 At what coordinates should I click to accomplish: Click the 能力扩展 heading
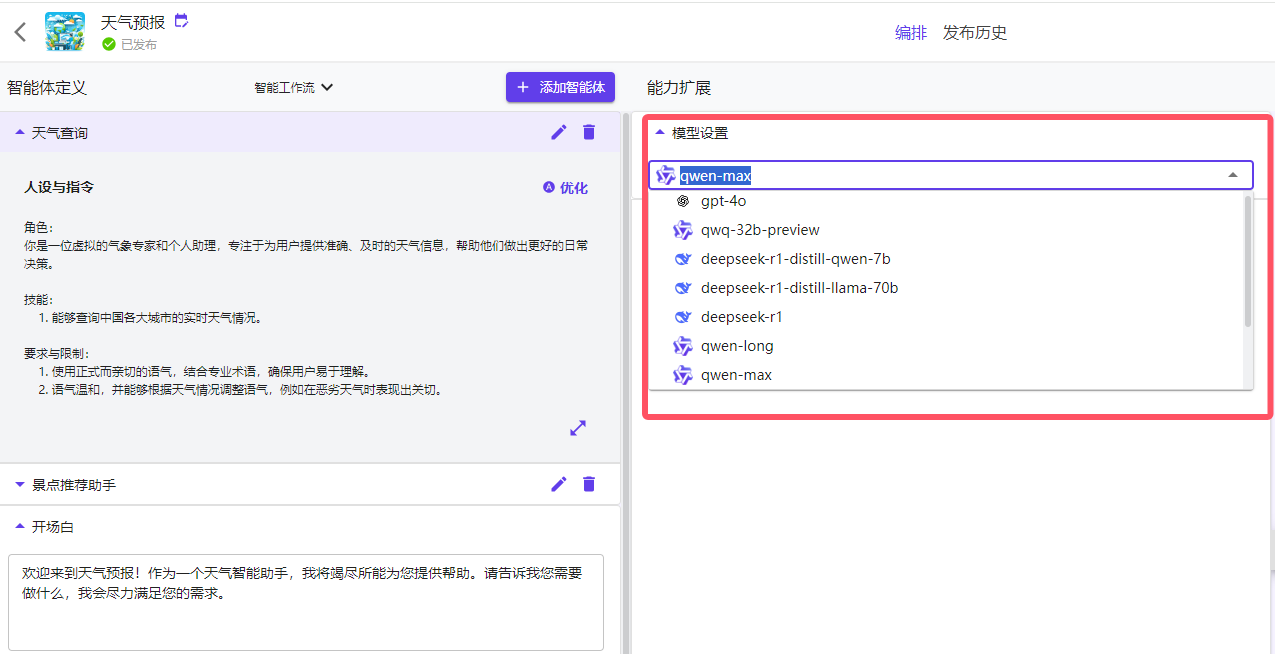[x=679, y=88]
